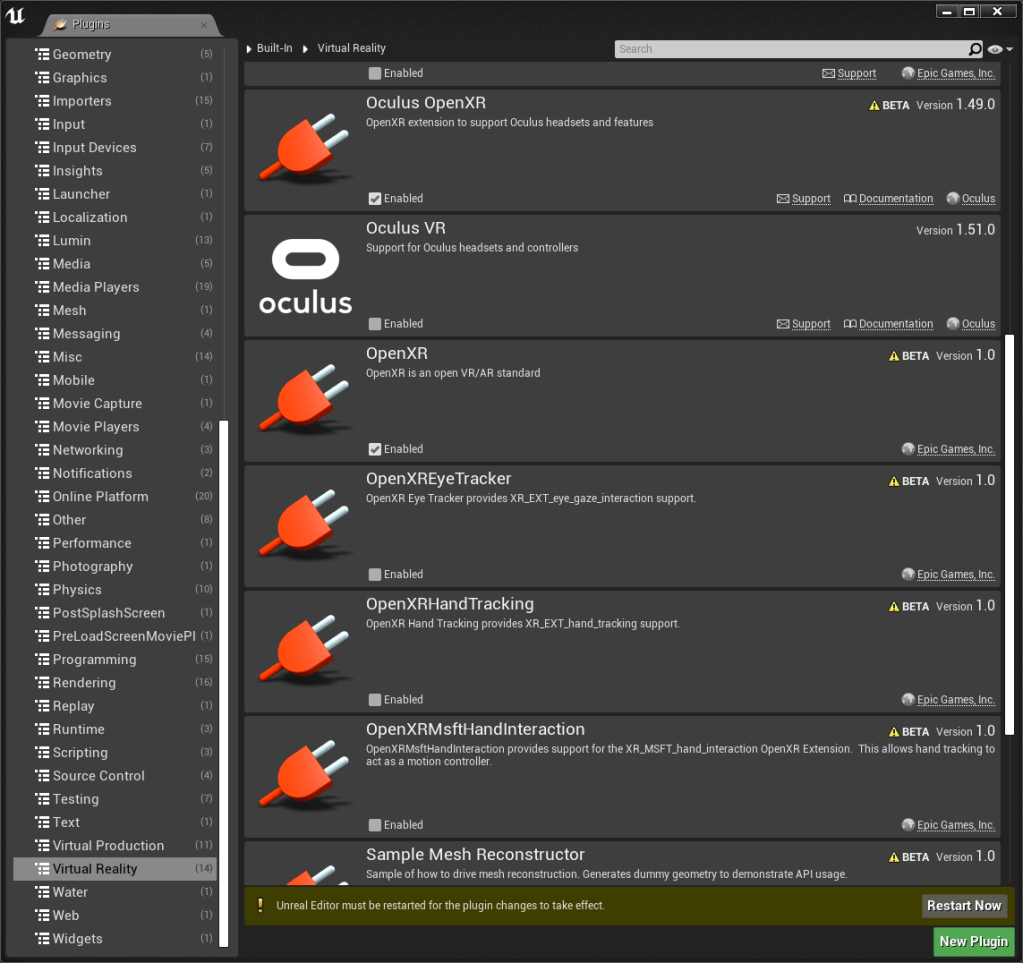The image size is (1023, 963).
Task: Select the Virtual Production category
Action: [108, 846]
